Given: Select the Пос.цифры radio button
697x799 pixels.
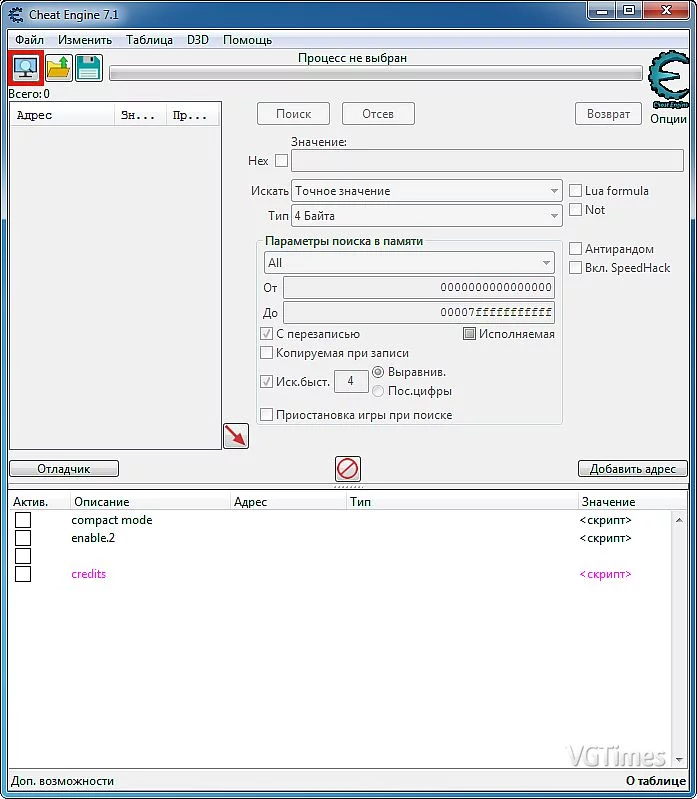Looking at the screenshot, I should (378, 391).
